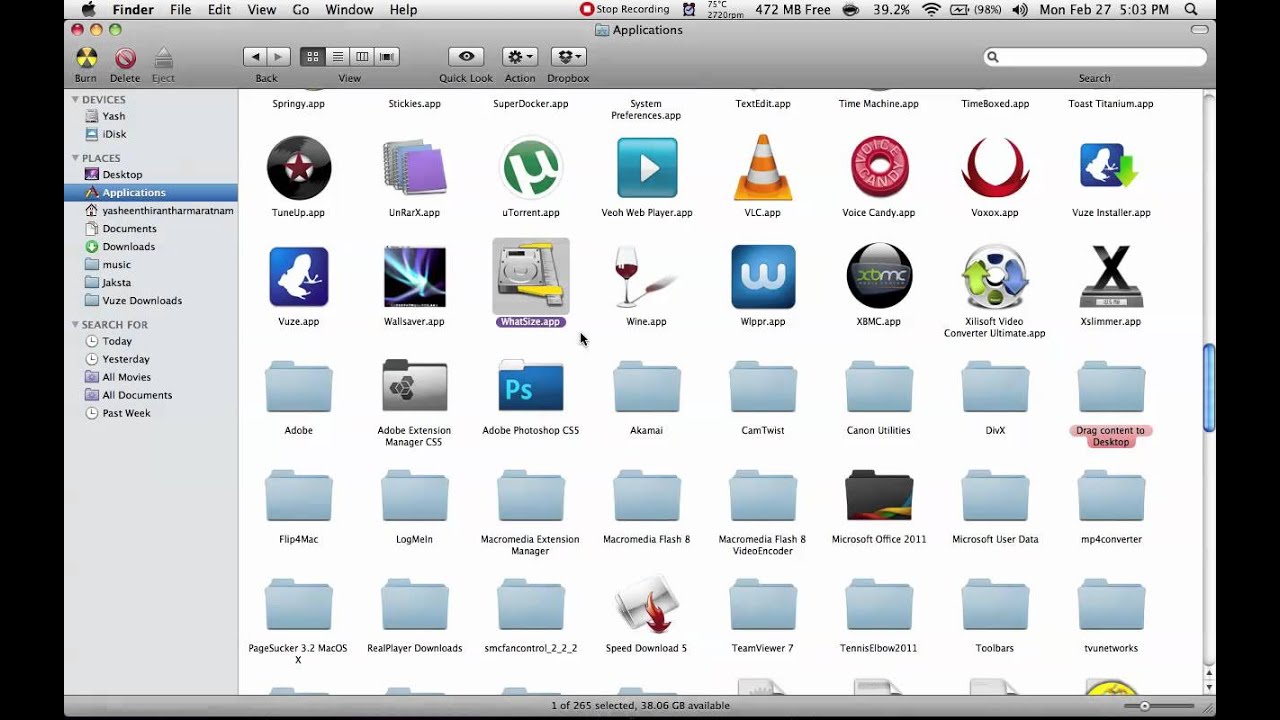Select the VLC.app traffic cone icon
1280x720 pixels.
coord(762,168)
